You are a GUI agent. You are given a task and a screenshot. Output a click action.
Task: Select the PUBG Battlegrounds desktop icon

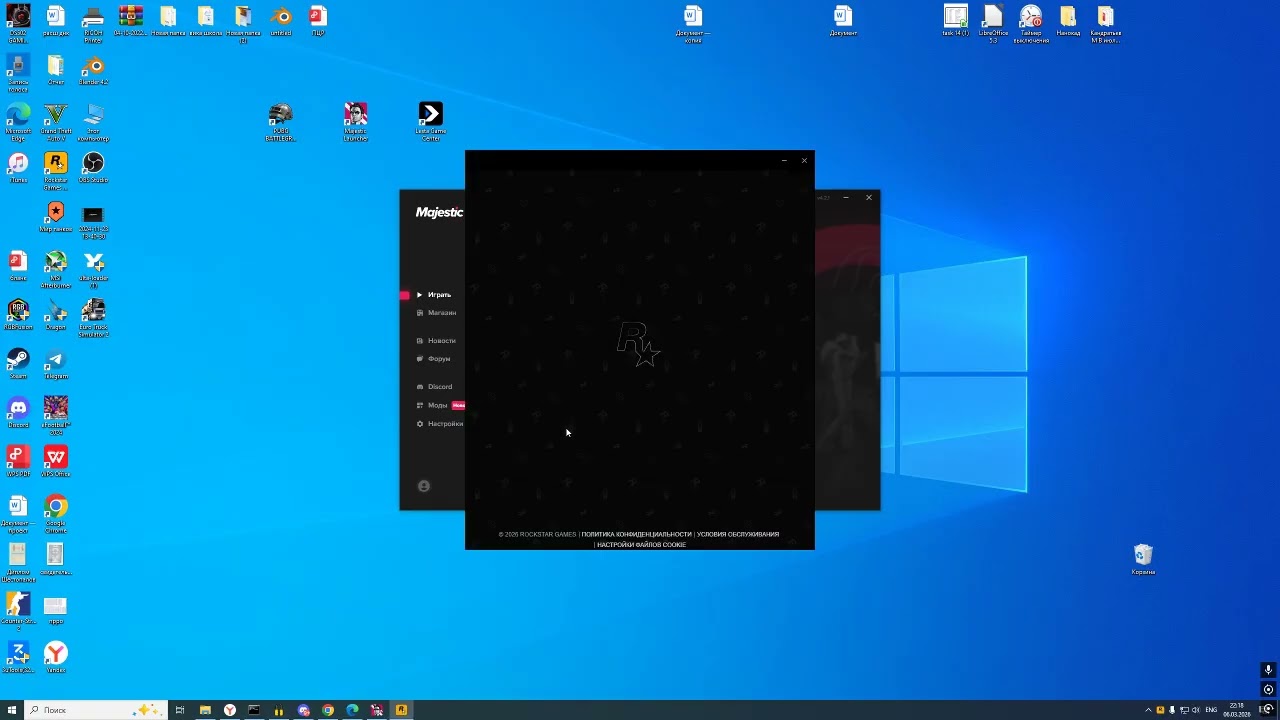click(281, 121)
